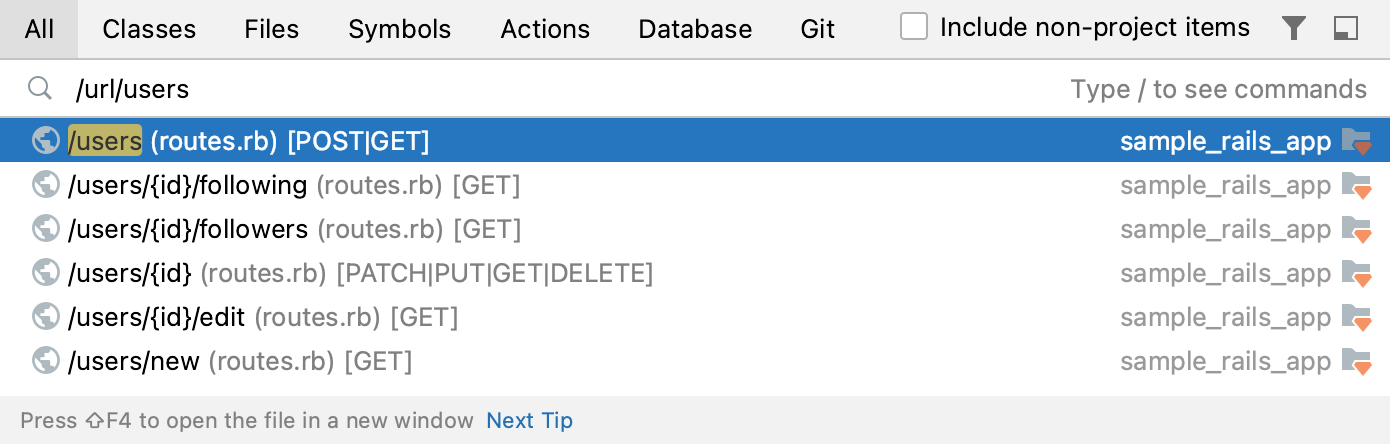Viewport: 1390px width, 444px height.
Task: Click globe icon of selected /users result
Action: [45, 141]
